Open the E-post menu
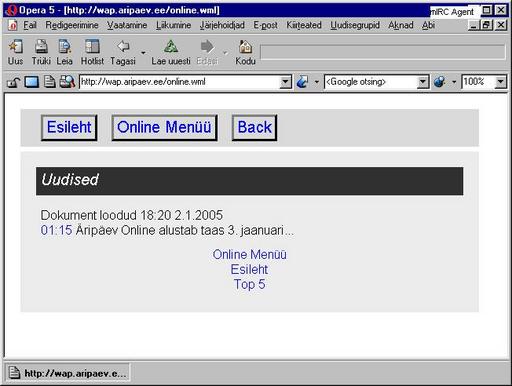Screen dimensions: 512x386 click(265, 25)
